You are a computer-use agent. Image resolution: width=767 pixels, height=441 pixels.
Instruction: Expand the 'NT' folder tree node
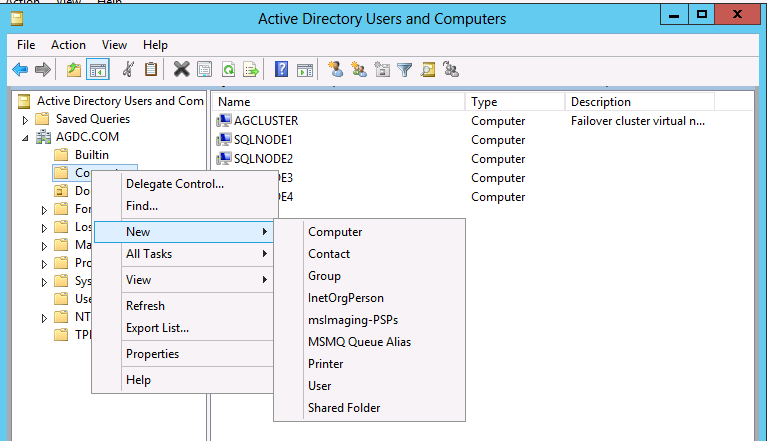(44, 318)
